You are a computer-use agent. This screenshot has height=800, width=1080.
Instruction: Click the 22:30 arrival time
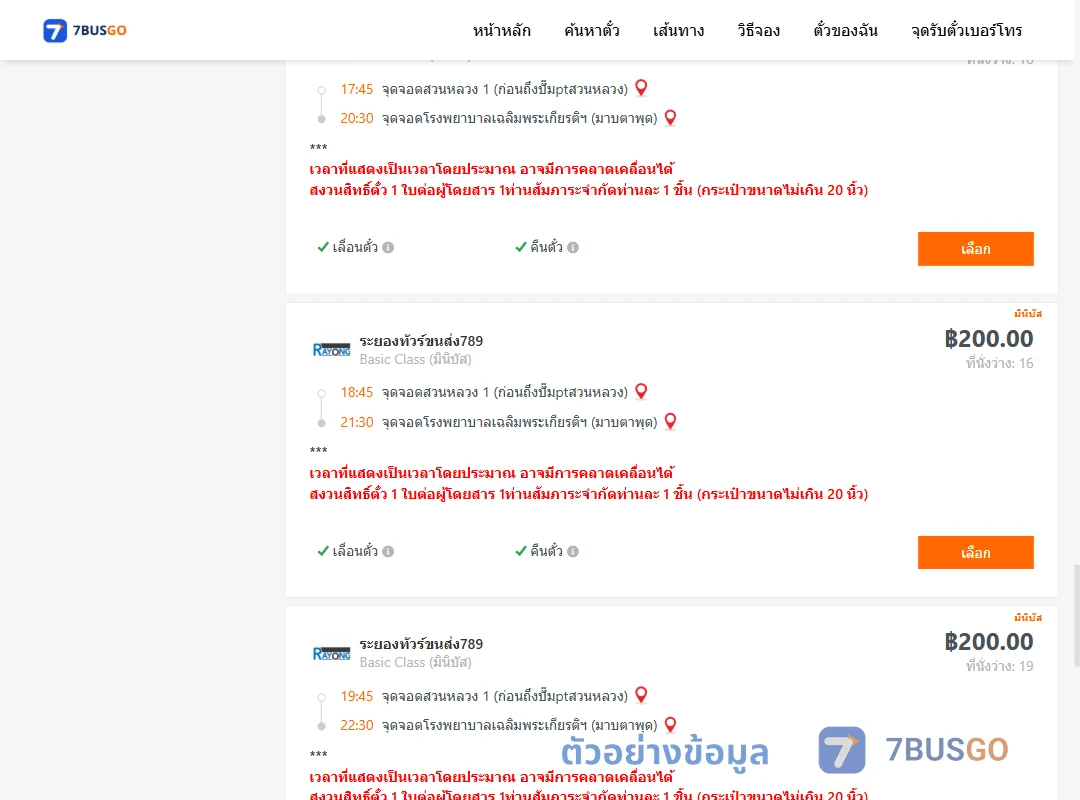point(357,725)
